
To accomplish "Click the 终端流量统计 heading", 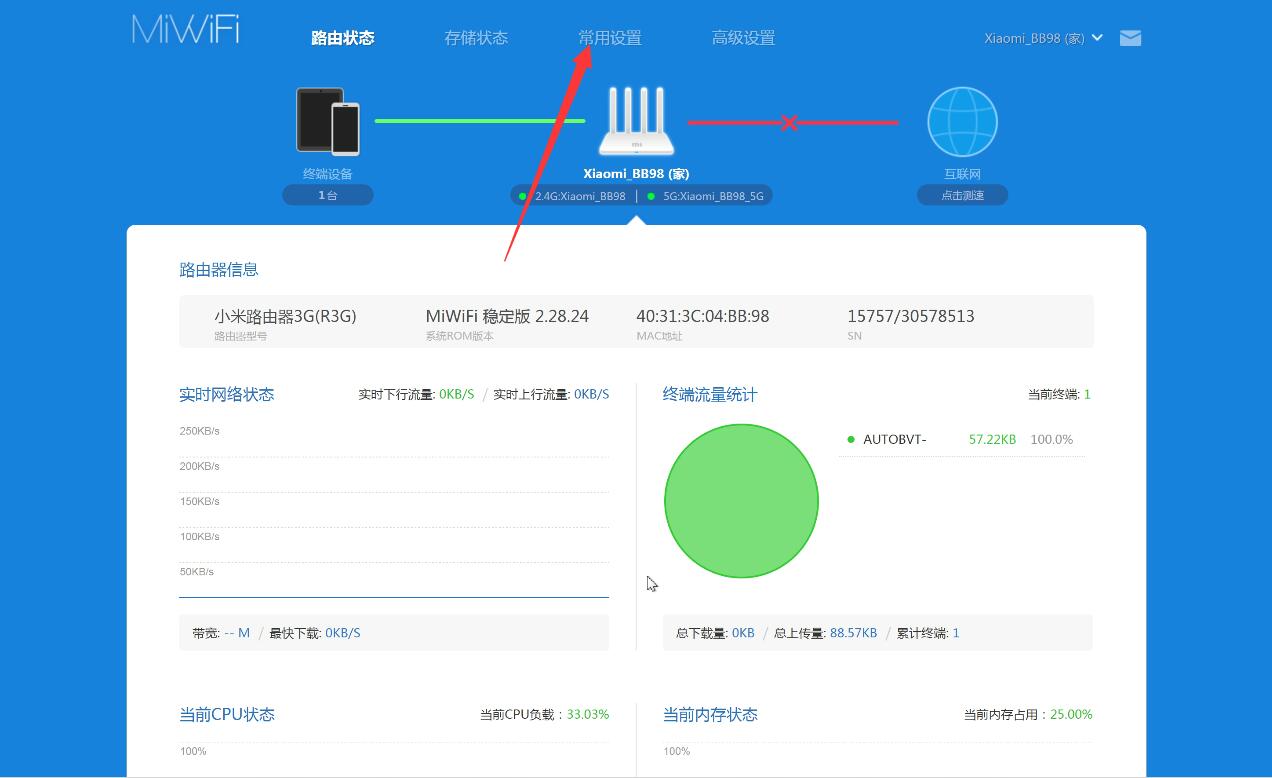I will 710,394.
